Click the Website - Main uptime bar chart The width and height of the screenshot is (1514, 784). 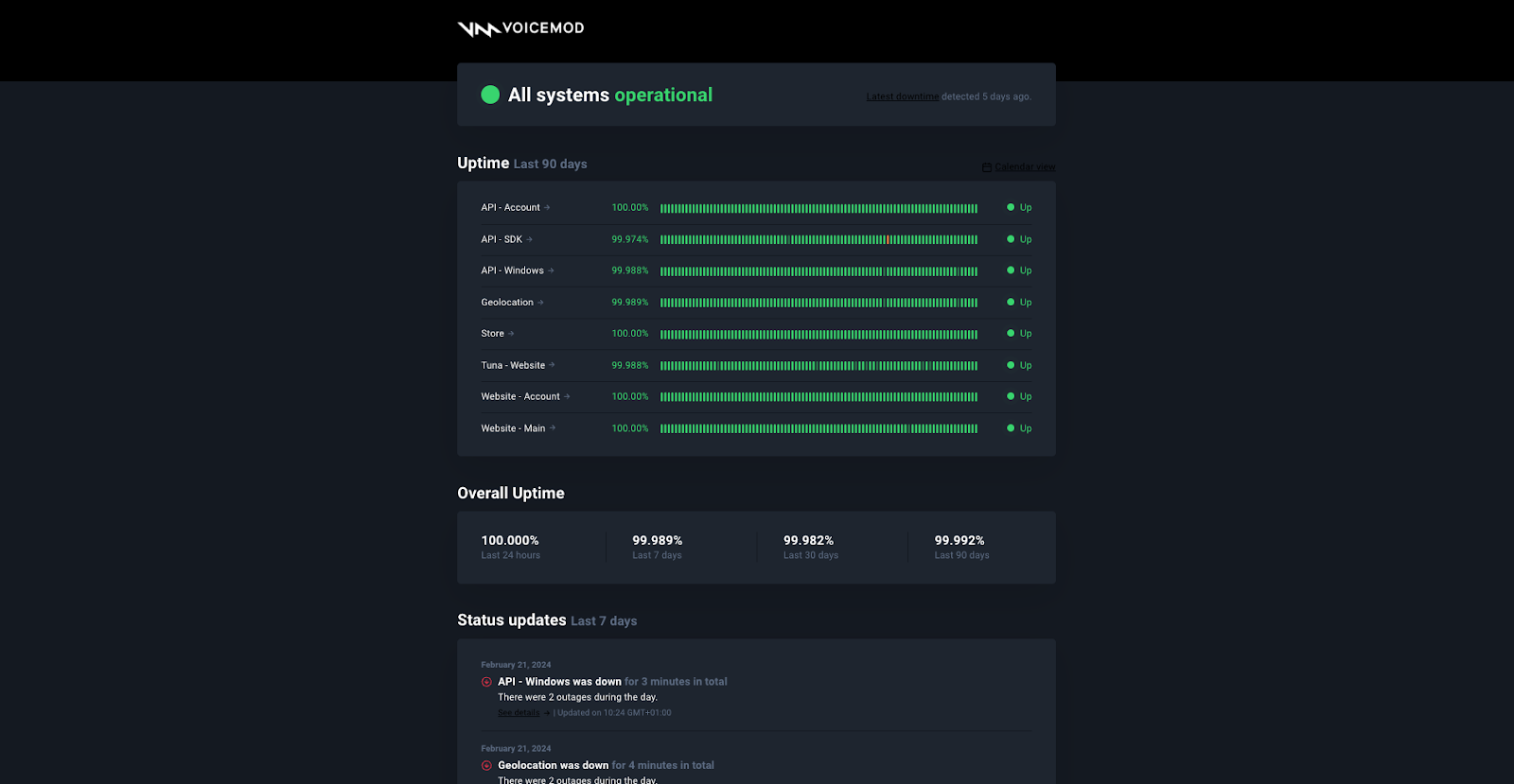(x=819, y=428)
